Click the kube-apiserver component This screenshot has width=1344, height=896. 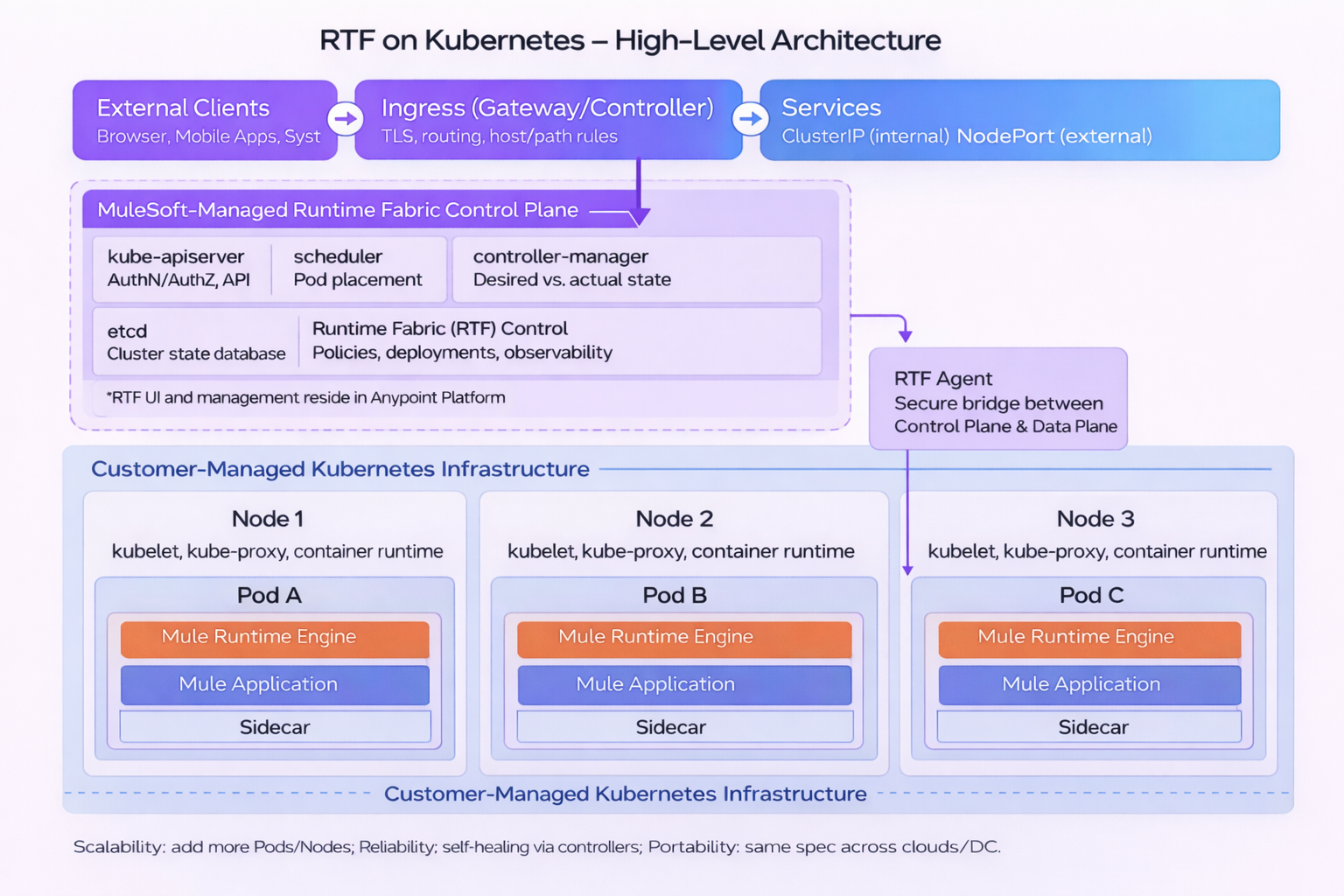(x=179, y=268)
